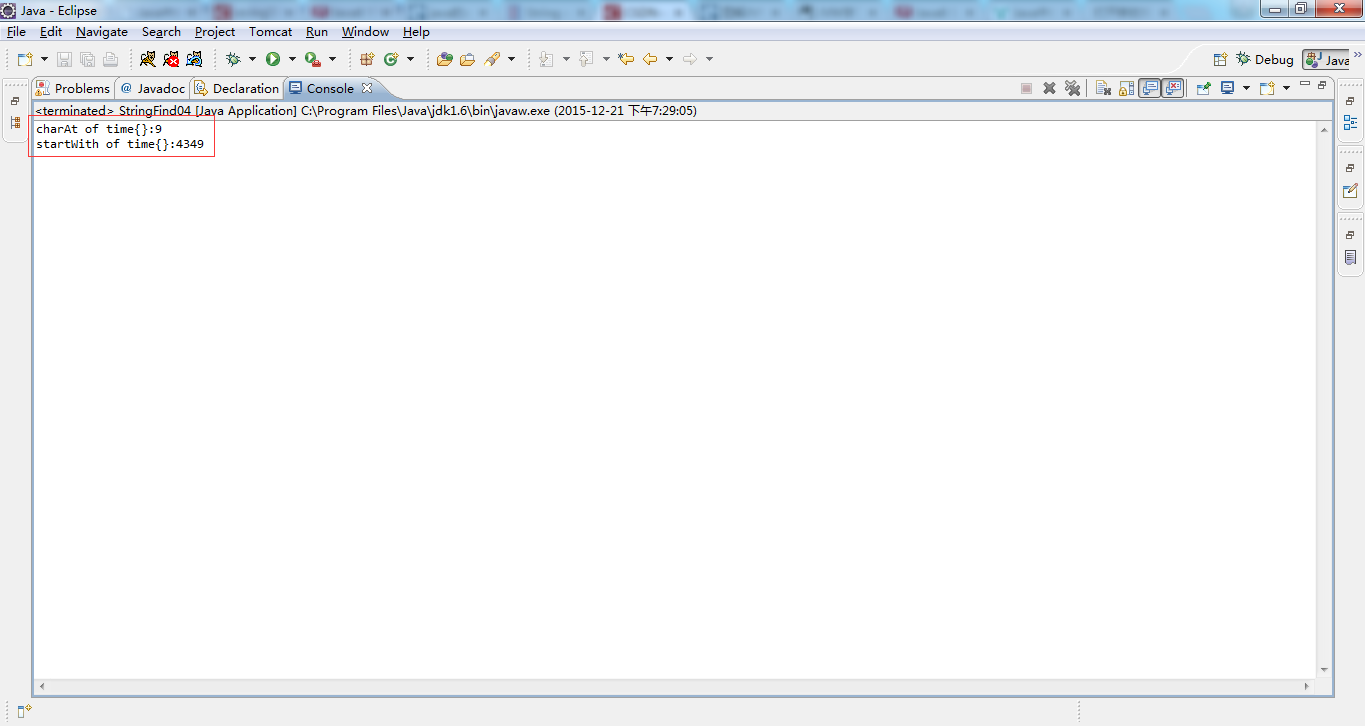Minimize the Console view panel

pos(1305,85)
